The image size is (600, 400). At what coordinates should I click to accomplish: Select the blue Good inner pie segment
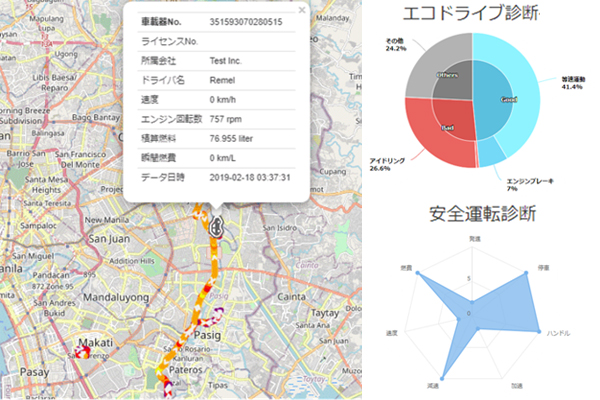(x=494, y=100)
